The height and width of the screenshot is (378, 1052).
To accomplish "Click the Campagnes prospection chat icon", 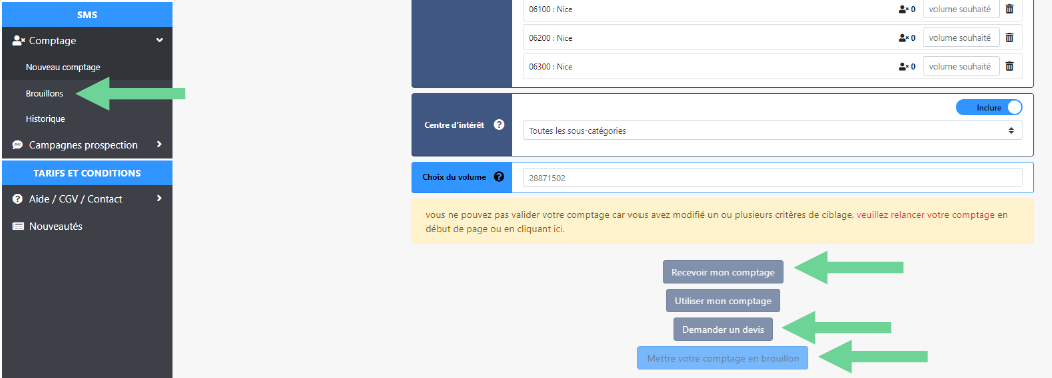I will pos(18,145).
